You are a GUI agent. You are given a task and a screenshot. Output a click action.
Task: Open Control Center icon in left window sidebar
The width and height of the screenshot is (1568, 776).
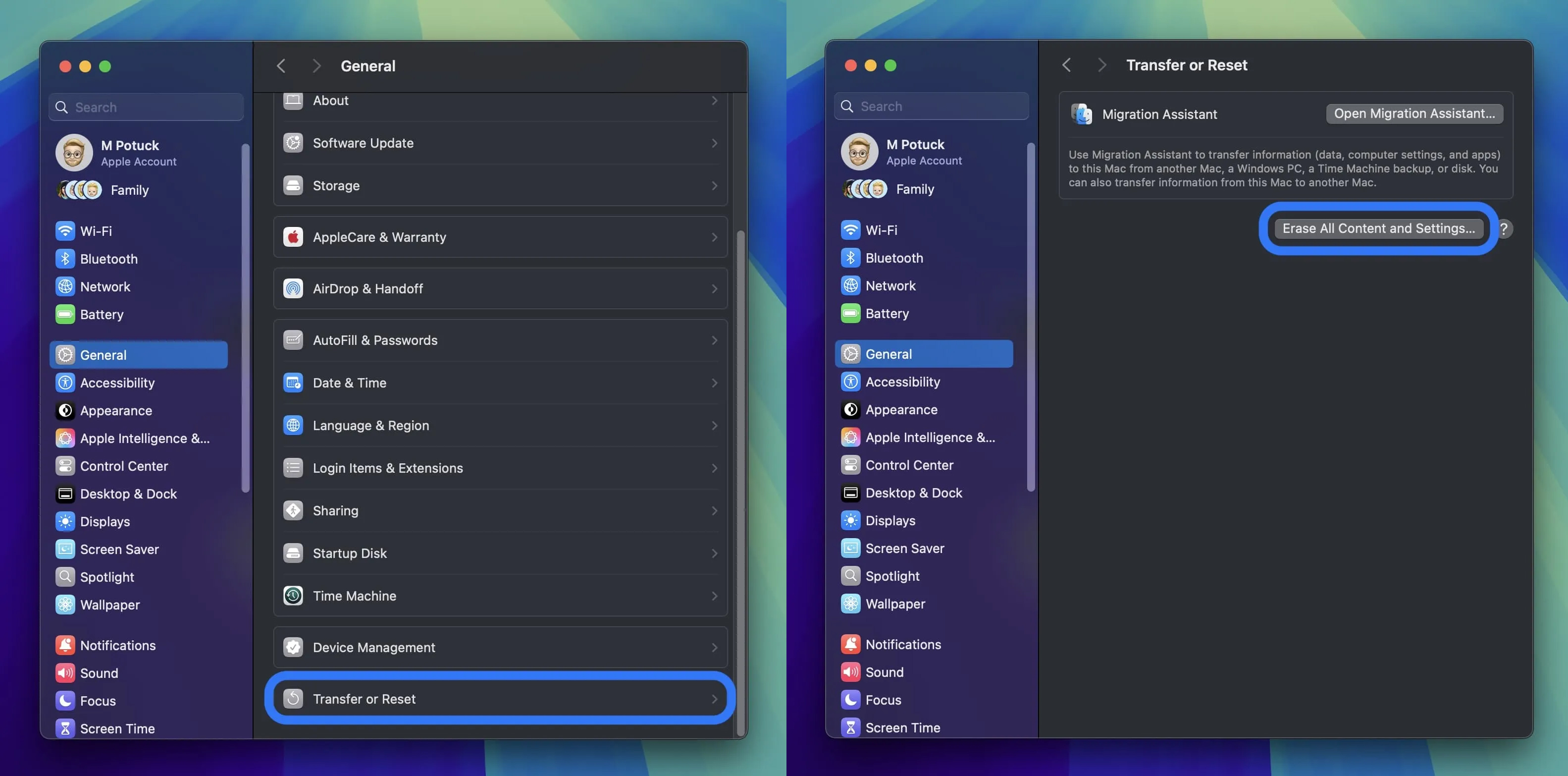click(x=65, y=466)
